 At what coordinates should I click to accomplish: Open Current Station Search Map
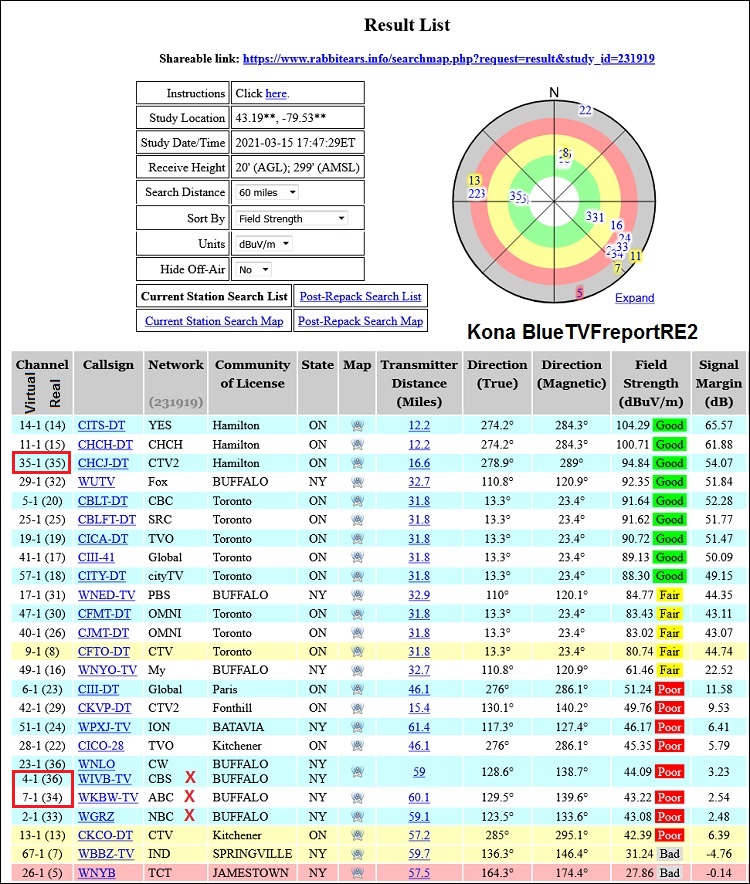pyautogui.click(x=214, y=321)
